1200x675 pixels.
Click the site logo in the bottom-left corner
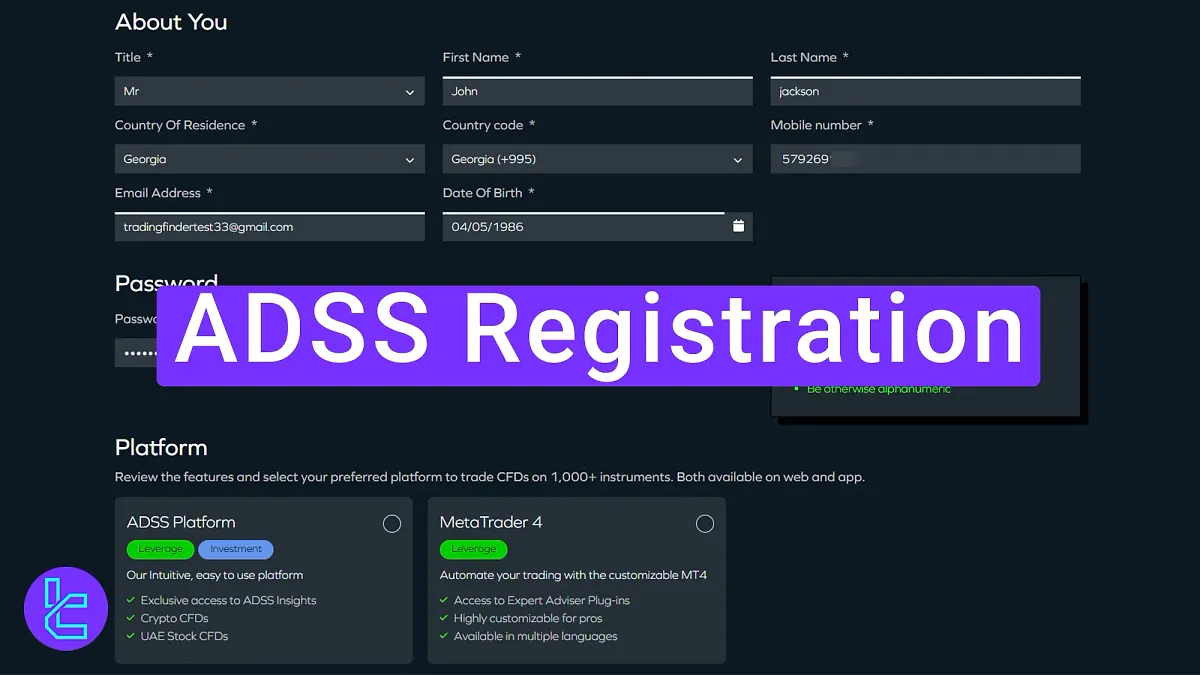[65, 608]
